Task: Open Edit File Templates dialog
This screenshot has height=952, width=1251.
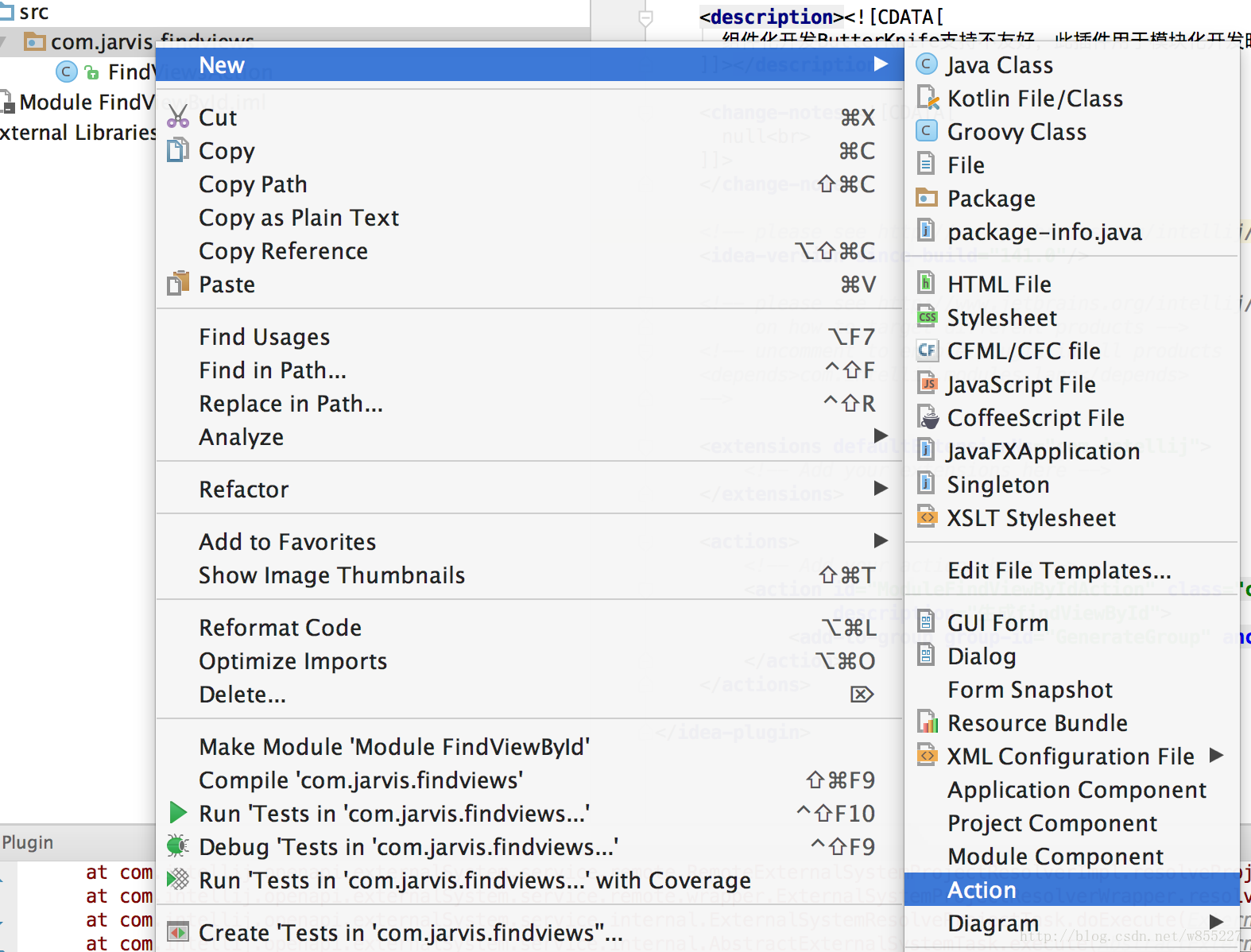Action: [1059, 571]
